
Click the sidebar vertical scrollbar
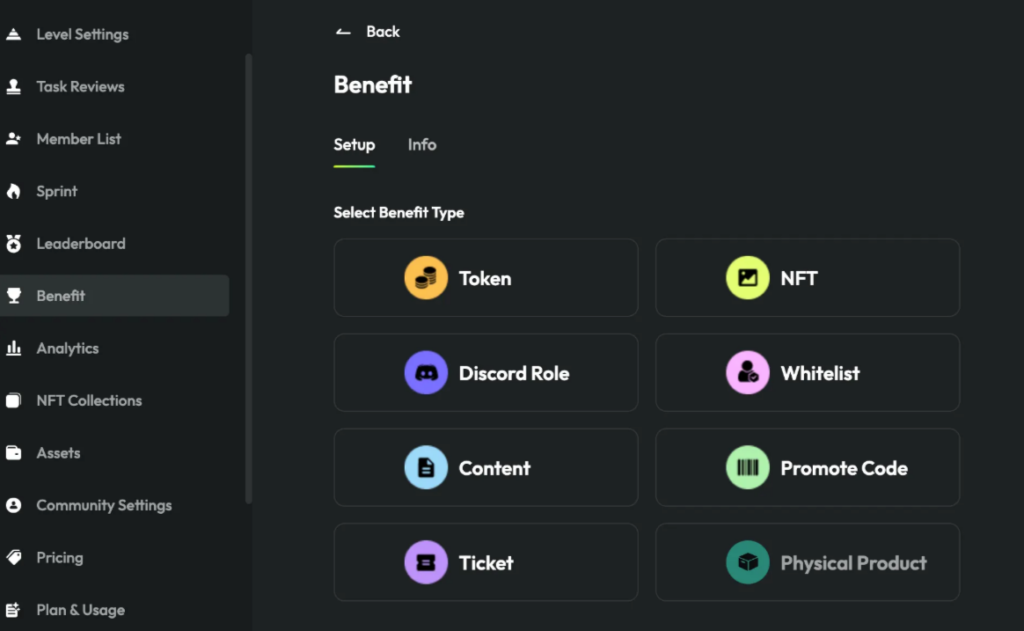pos(248,280)
